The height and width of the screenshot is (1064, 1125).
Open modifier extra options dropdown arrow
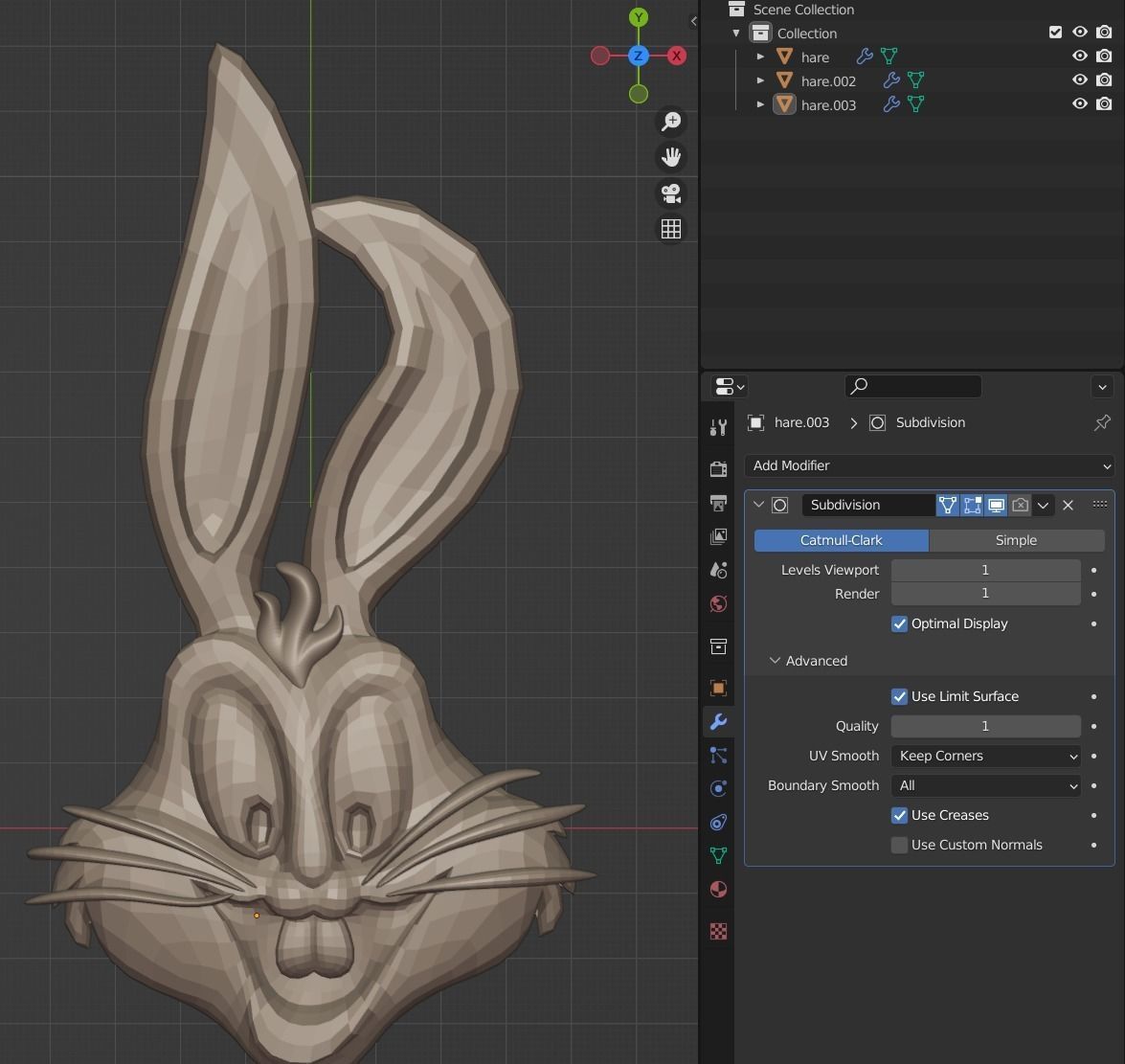[x=1044, y=505]
